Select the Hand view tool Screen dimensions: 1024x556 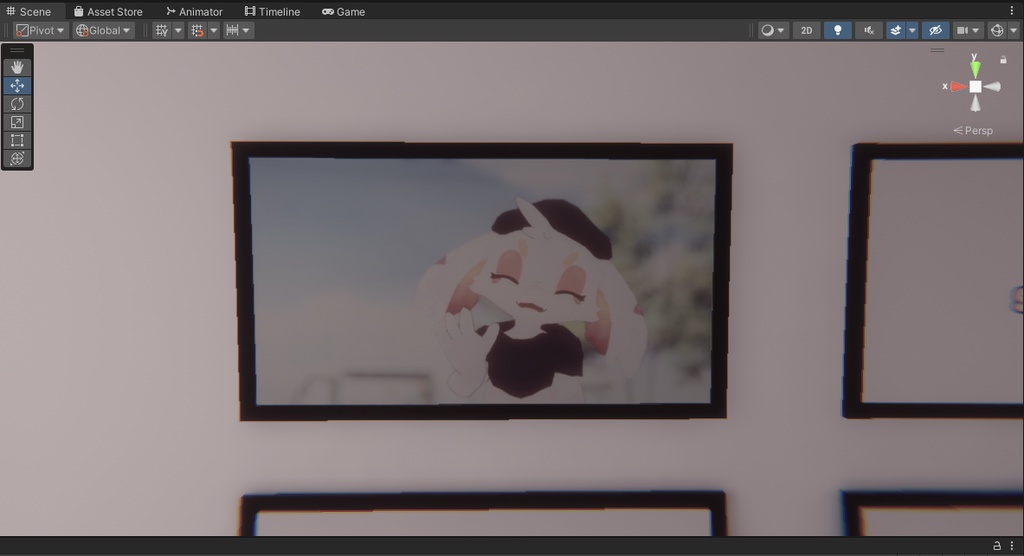pyautogui.click(x=17, y=67)
